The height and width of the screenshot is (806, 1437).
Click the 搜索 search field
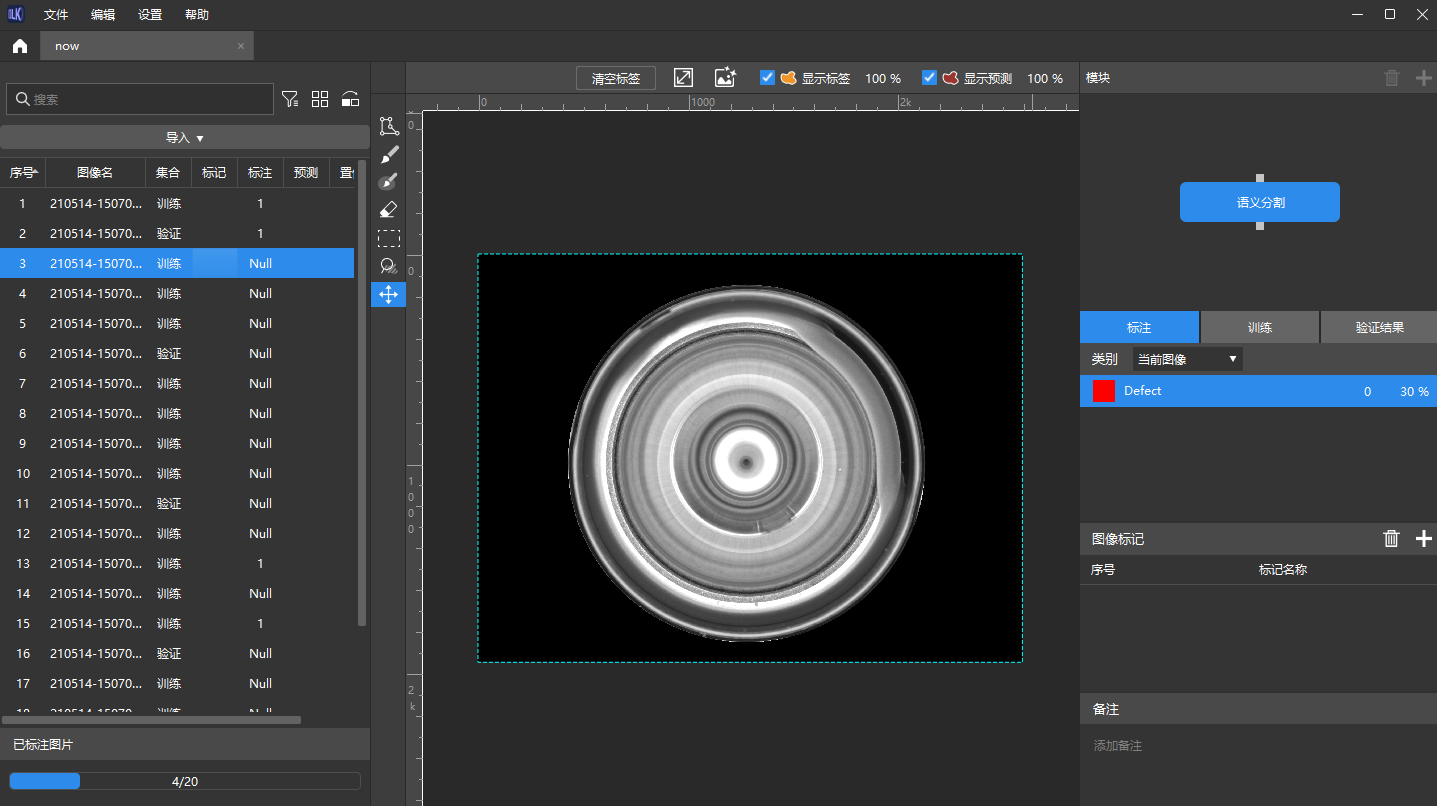click(140, 99)
